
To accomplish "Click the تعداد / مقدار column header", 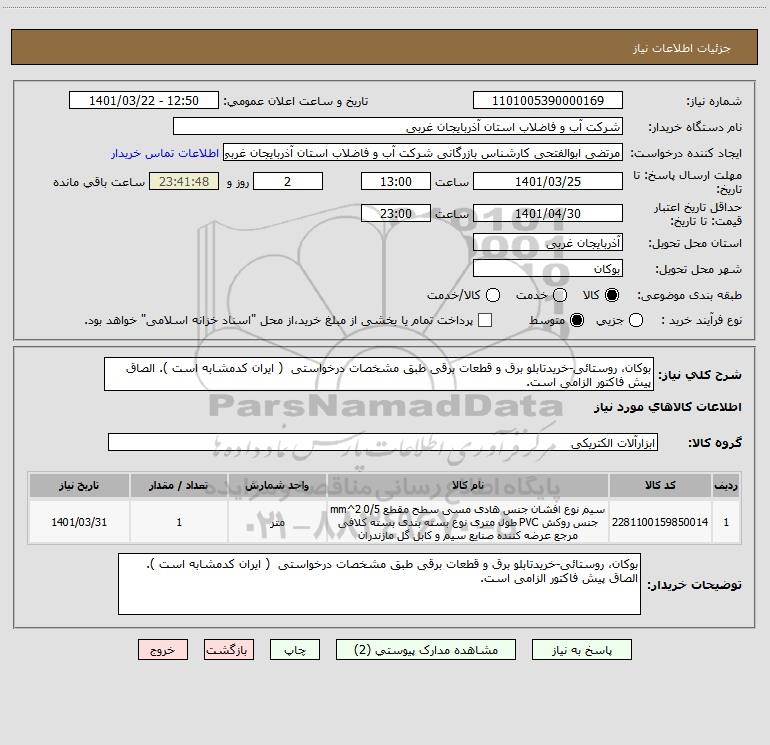I will pos(179,485).
